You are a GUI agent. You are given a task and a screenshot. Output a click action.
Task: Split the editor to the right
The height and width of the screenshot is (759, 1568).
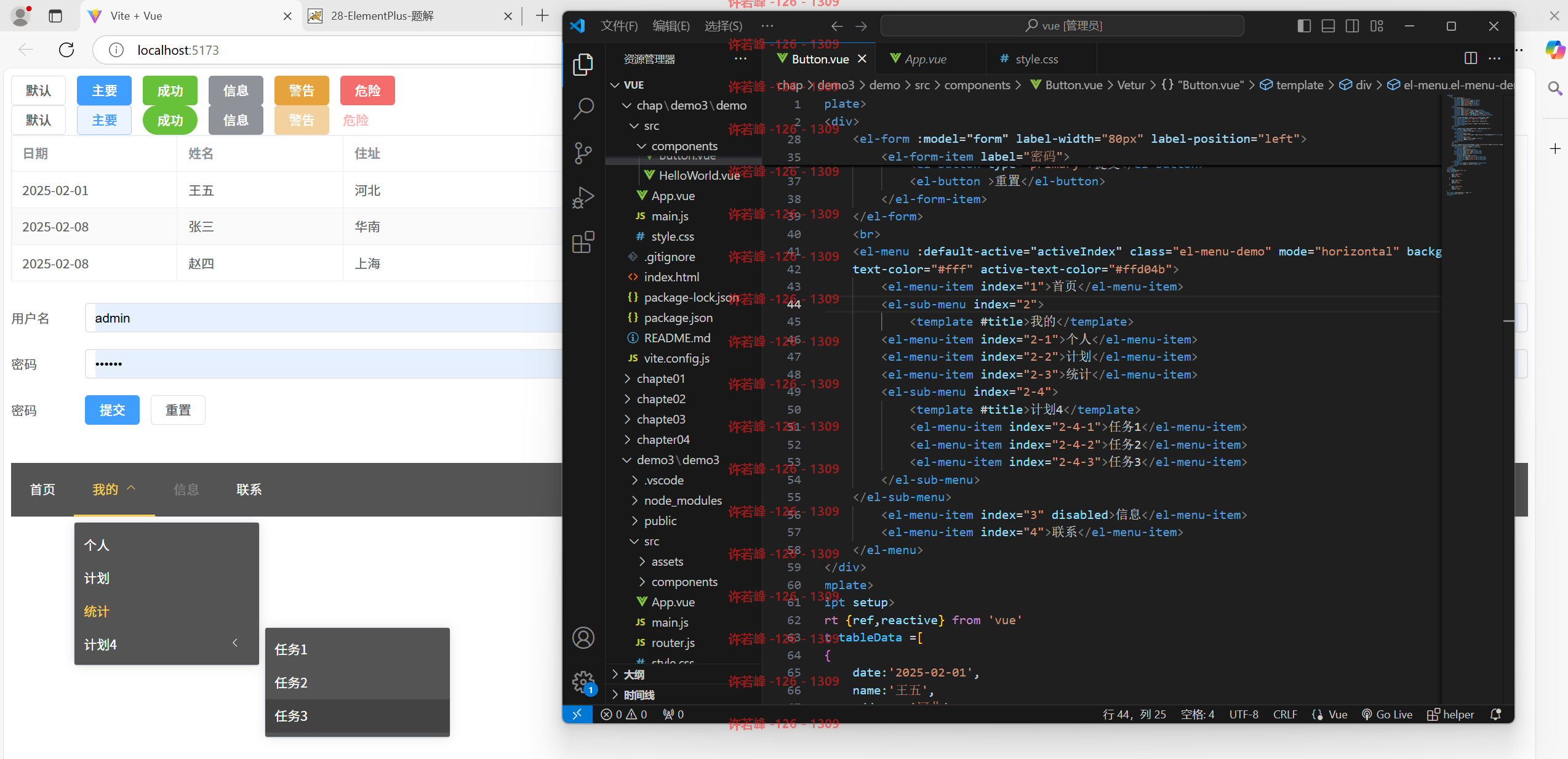[1471, 58]
